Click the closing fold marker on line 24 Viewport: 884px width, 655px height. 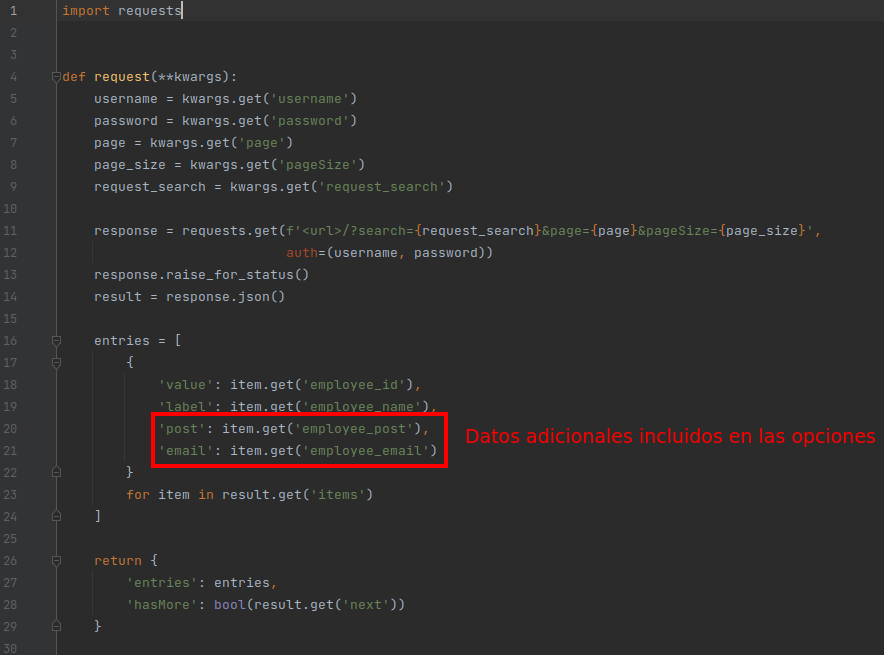(56, 516)
